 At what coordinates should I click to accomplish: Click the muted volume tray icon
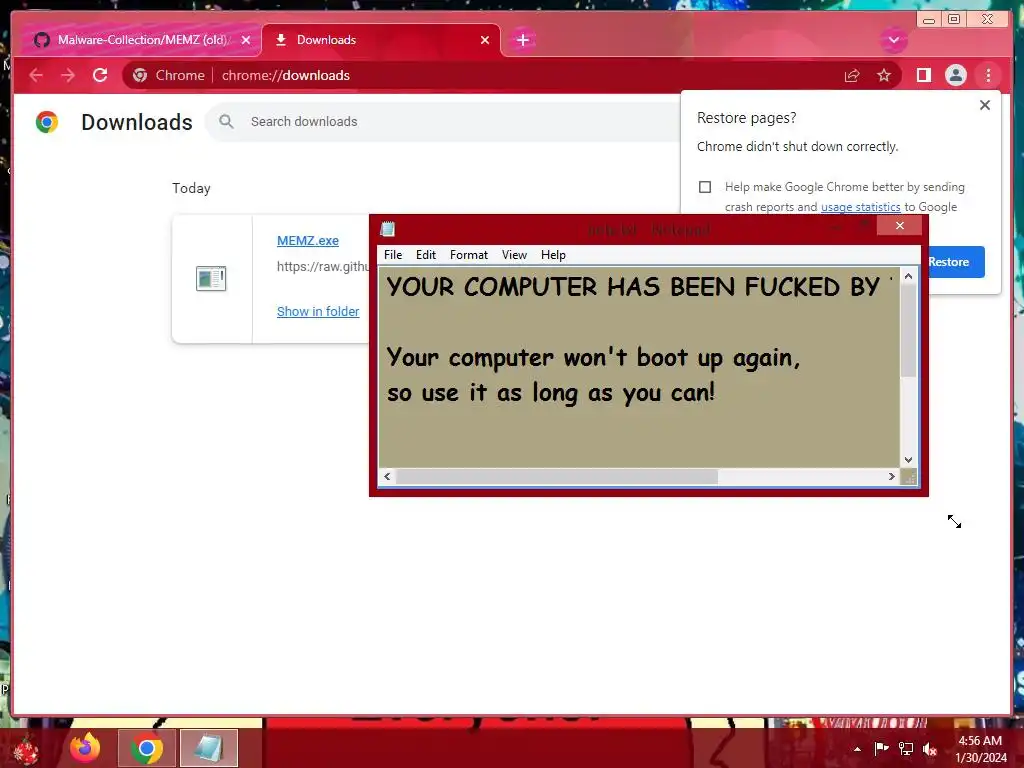coord(930,749)
